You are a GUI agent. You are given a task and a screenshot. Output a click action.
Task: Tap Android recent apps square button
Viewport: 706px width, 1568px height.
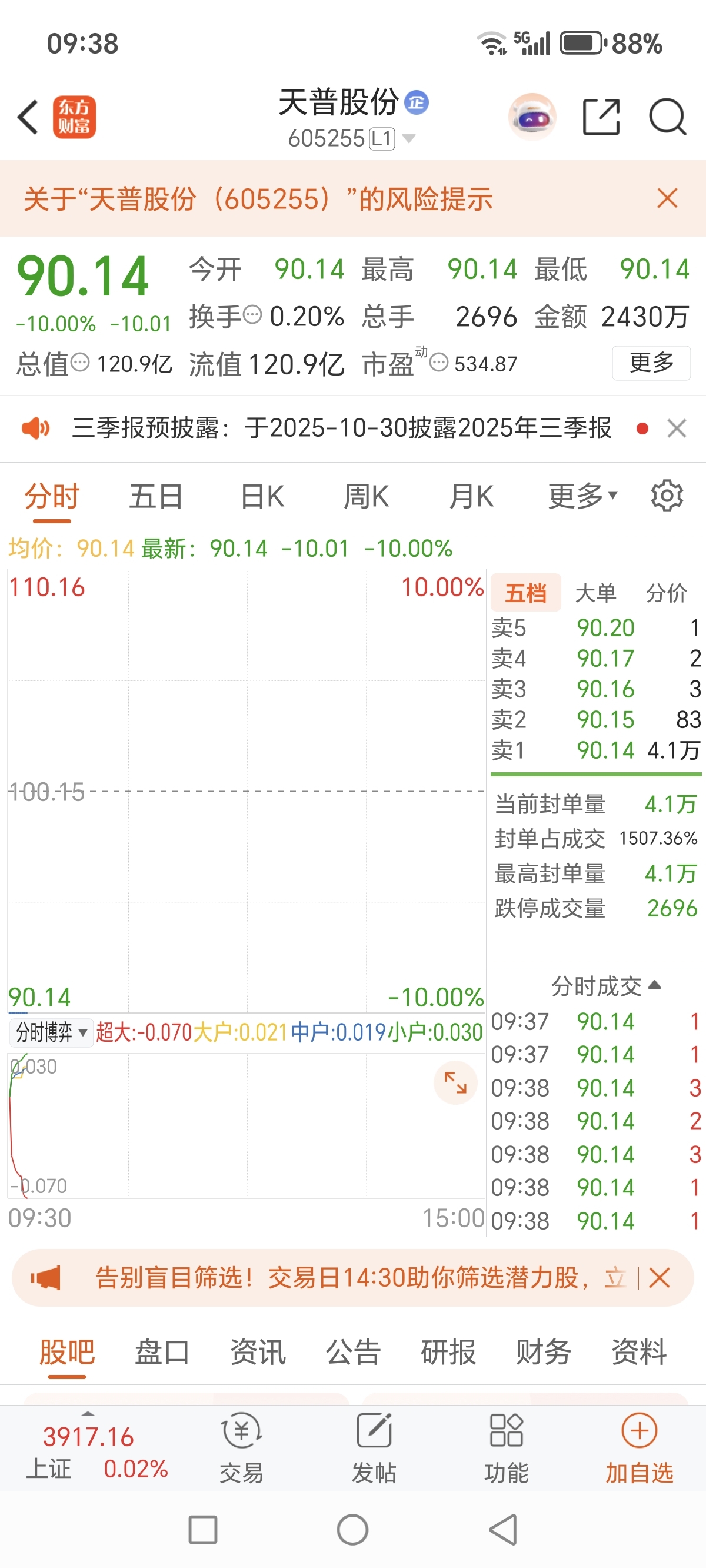(x=202, y=1530)
